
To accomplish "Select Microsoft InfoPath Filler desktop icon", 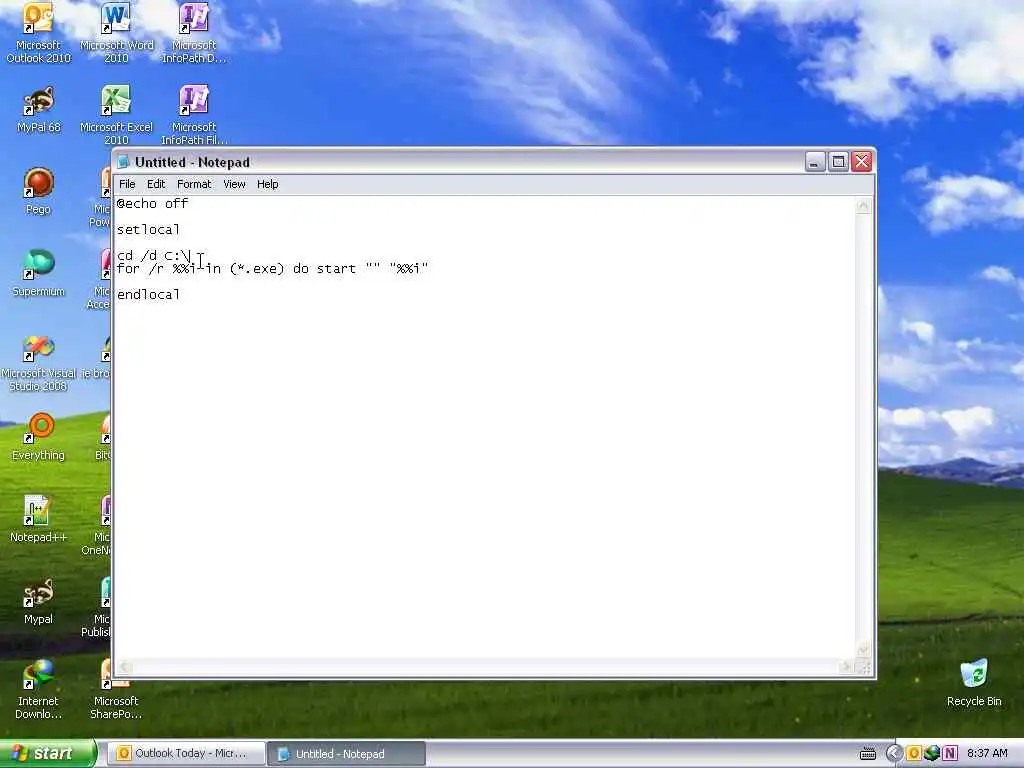I will (x=194, y=115).
